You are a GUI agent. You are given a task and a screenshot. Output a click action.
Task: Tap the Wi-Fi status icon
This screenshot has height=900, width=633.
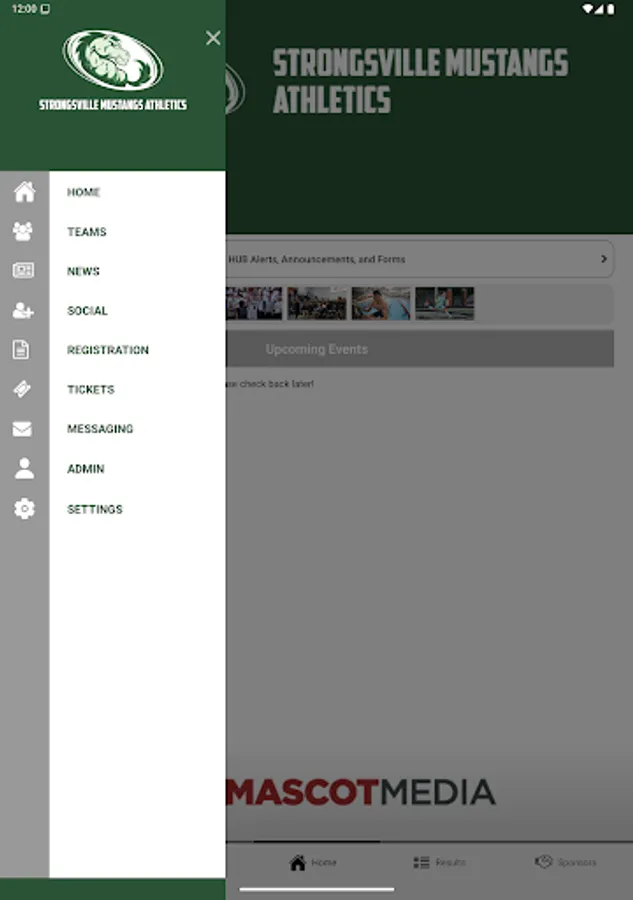[587, 9]
